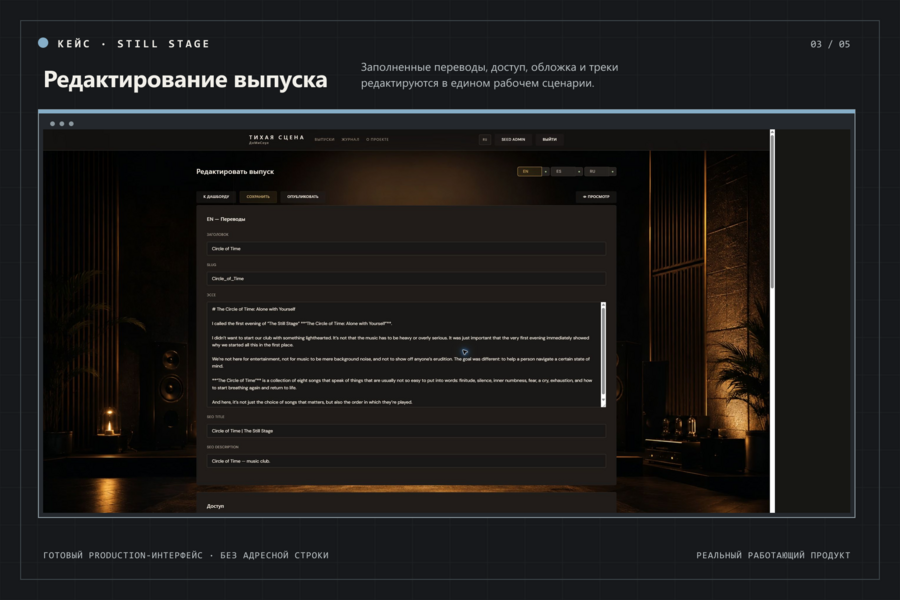
Task: Switch site language with RU header button
Action: [484, 140]
